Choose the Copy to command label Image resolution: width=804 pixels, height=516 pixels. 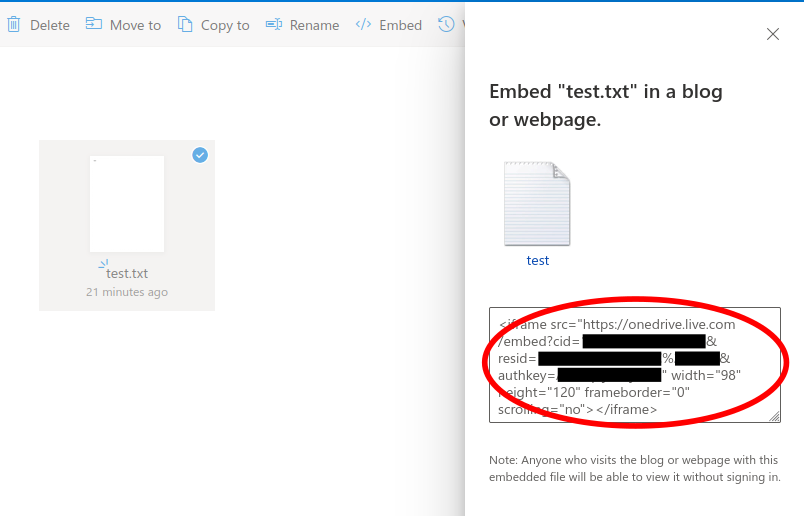pos(225,25)
